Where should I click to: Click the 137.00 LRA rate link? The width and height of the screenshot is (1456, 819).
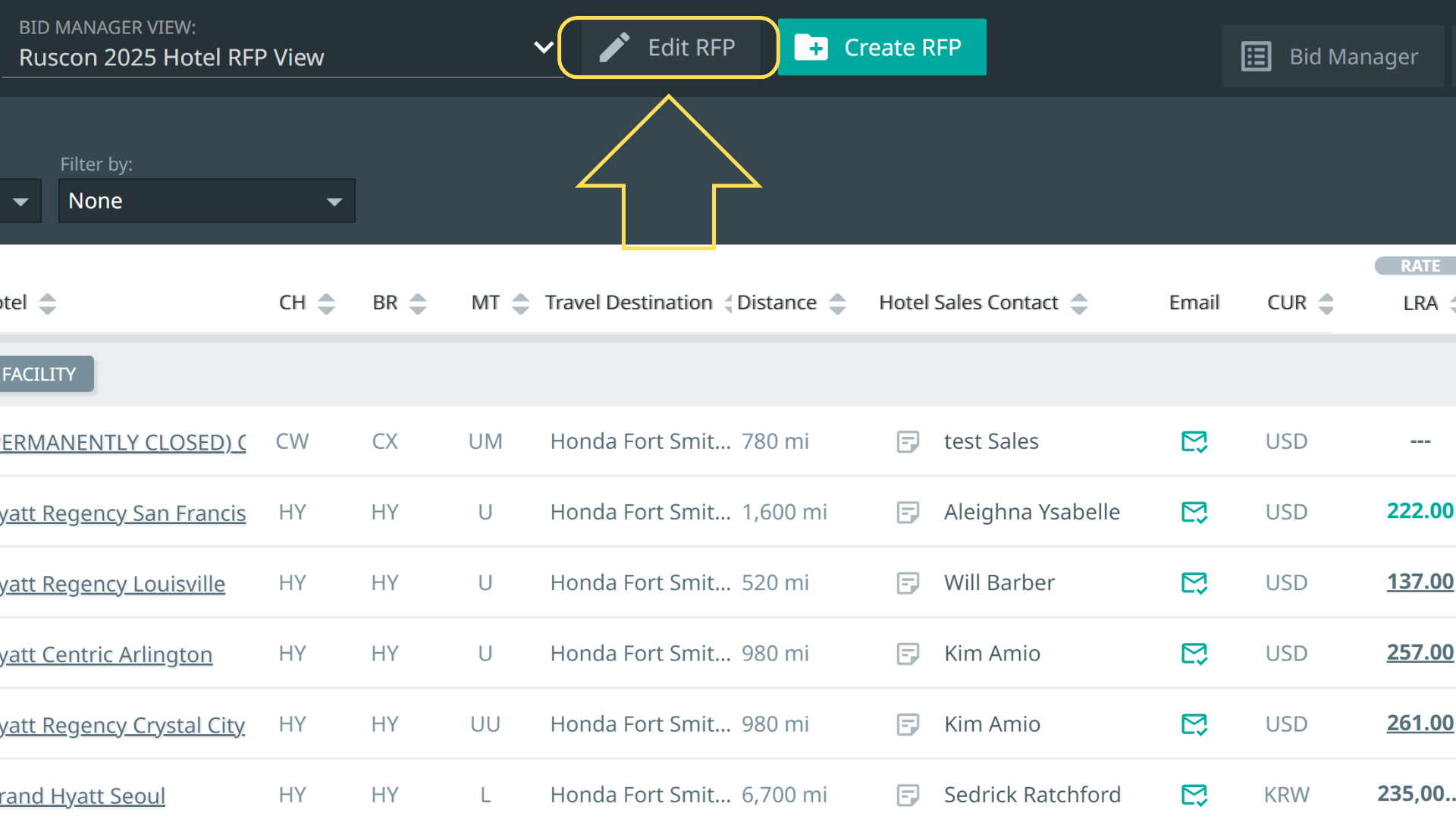(x=1420, y=582)
